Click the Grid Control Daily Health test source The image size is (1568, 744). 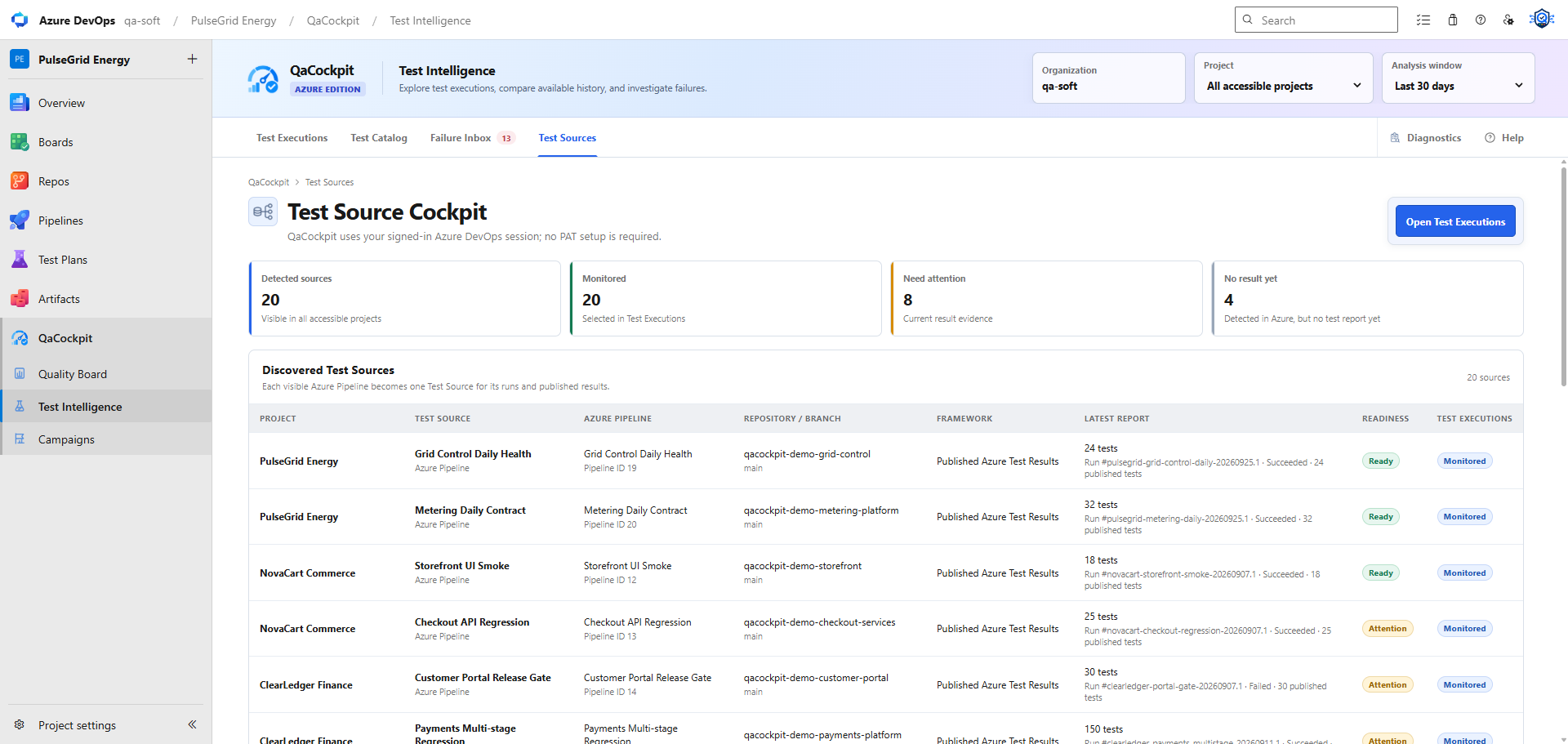[x=473, y=454]
